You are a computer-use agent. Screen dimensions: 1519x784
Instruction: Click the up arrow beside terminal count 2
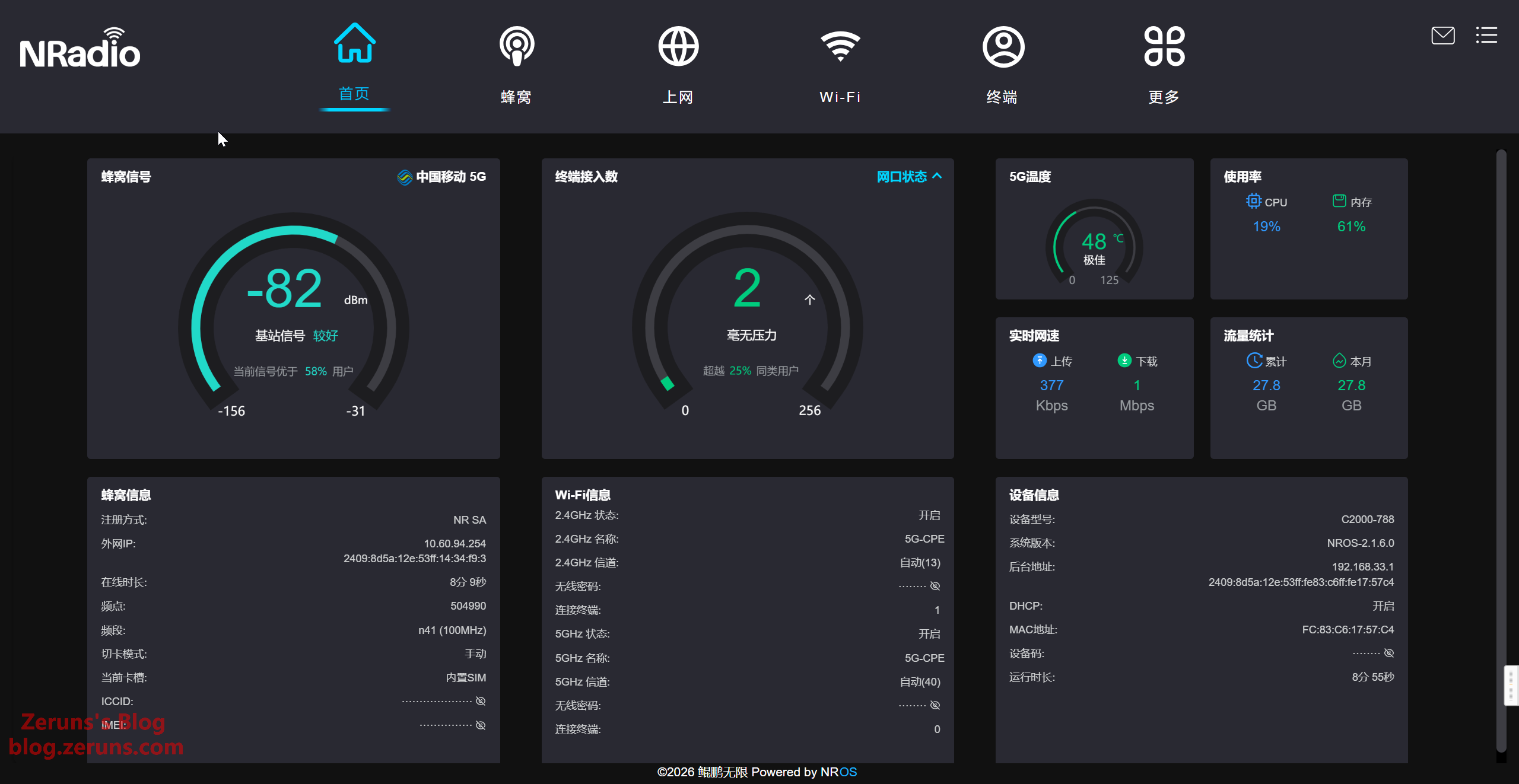(x=809, y=299)
